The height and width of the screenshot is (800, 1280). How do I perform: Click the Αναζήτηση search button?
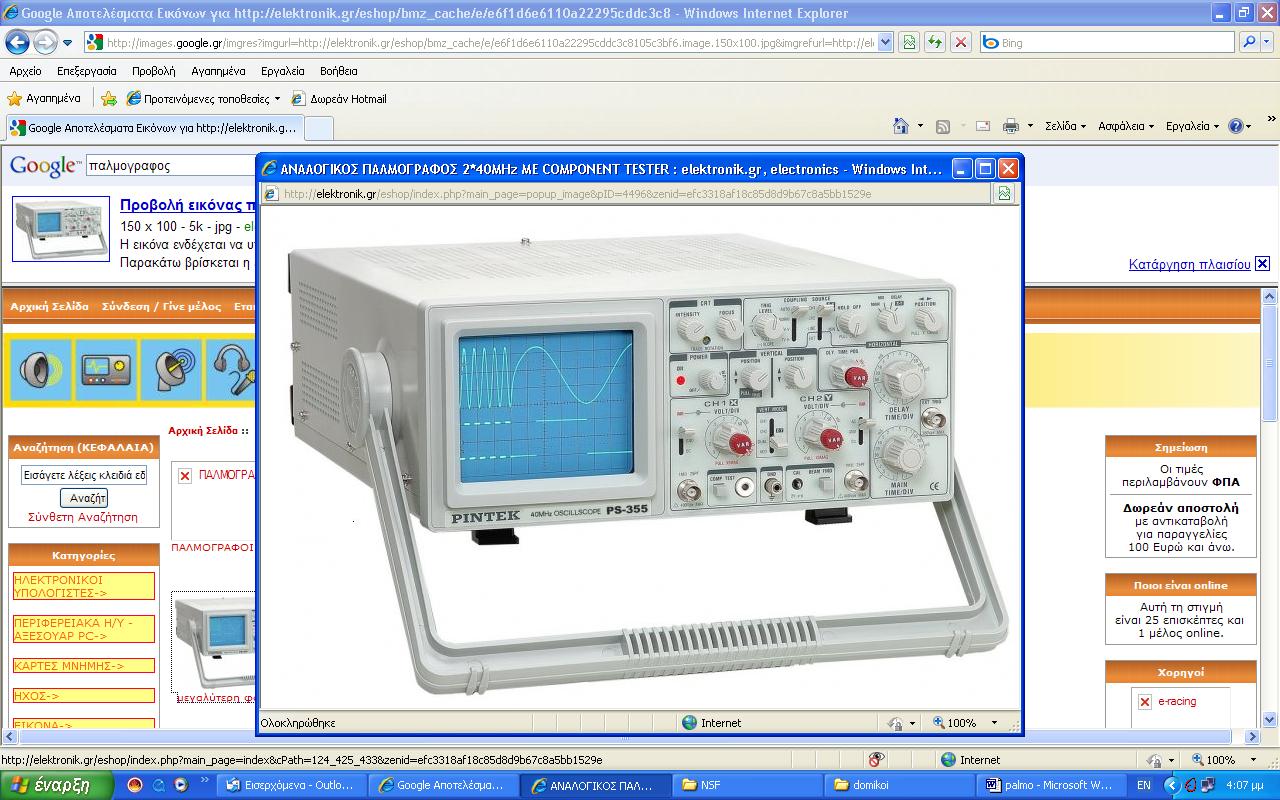(84, 498)
